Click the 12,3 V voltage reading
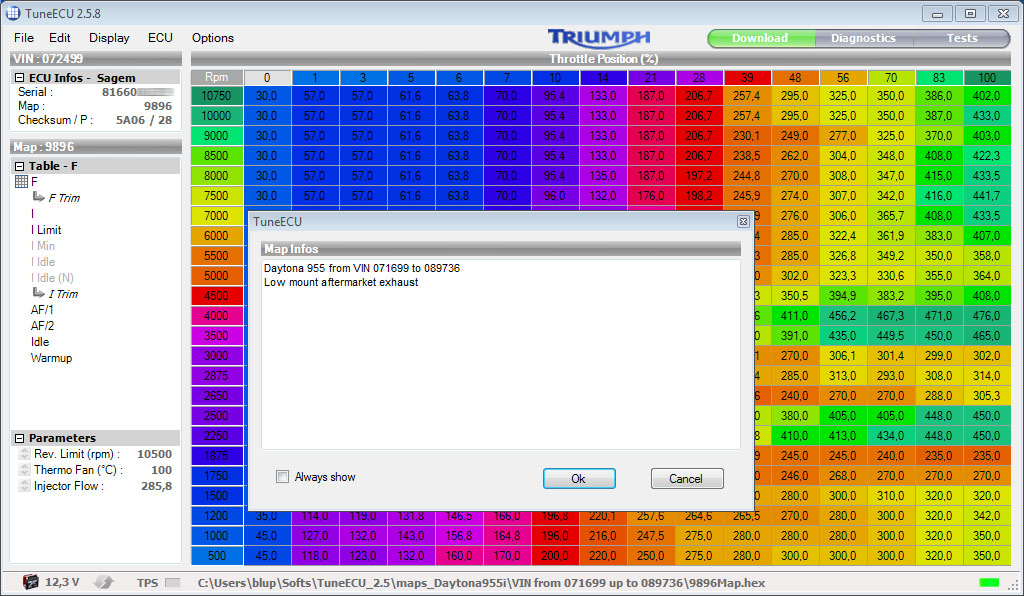This screenshot has height=596, width=1024. tap(62, 582)
